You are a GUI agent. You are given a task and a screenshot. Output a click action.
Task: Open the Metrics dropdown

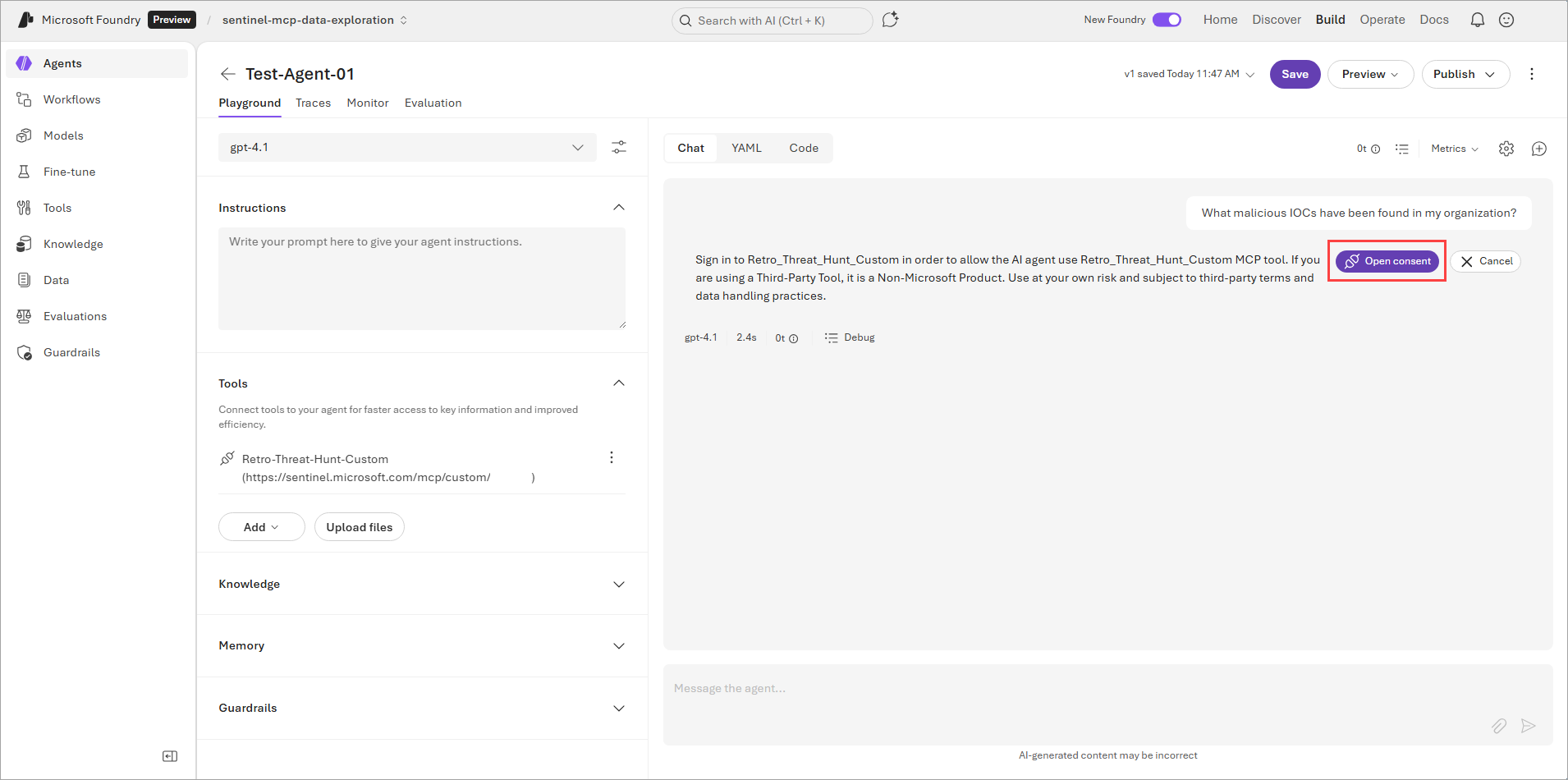(1455, 149)
